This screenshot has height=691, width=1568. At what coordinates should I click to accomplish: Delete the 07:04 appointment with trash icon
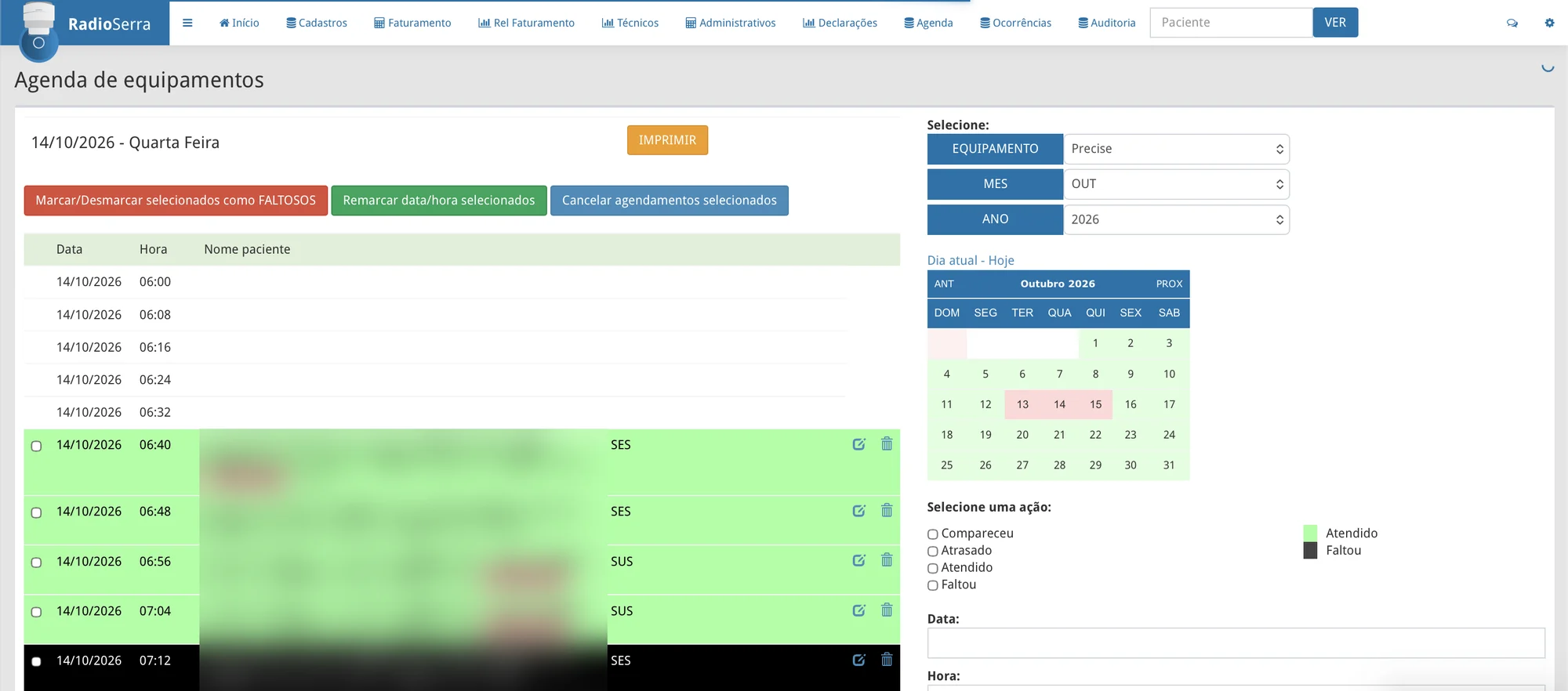tap(887, 610)
